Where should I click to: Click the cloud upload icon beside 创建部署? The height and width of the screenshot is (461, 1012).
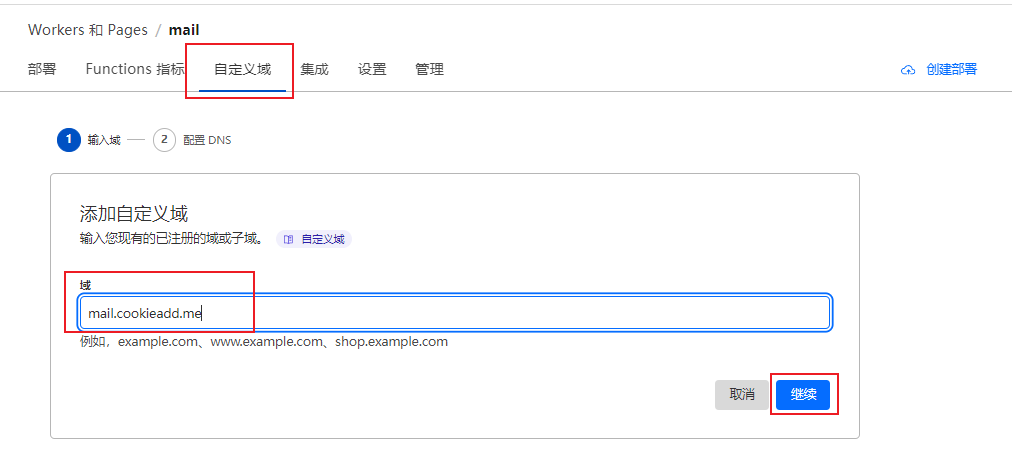[908, 70]
